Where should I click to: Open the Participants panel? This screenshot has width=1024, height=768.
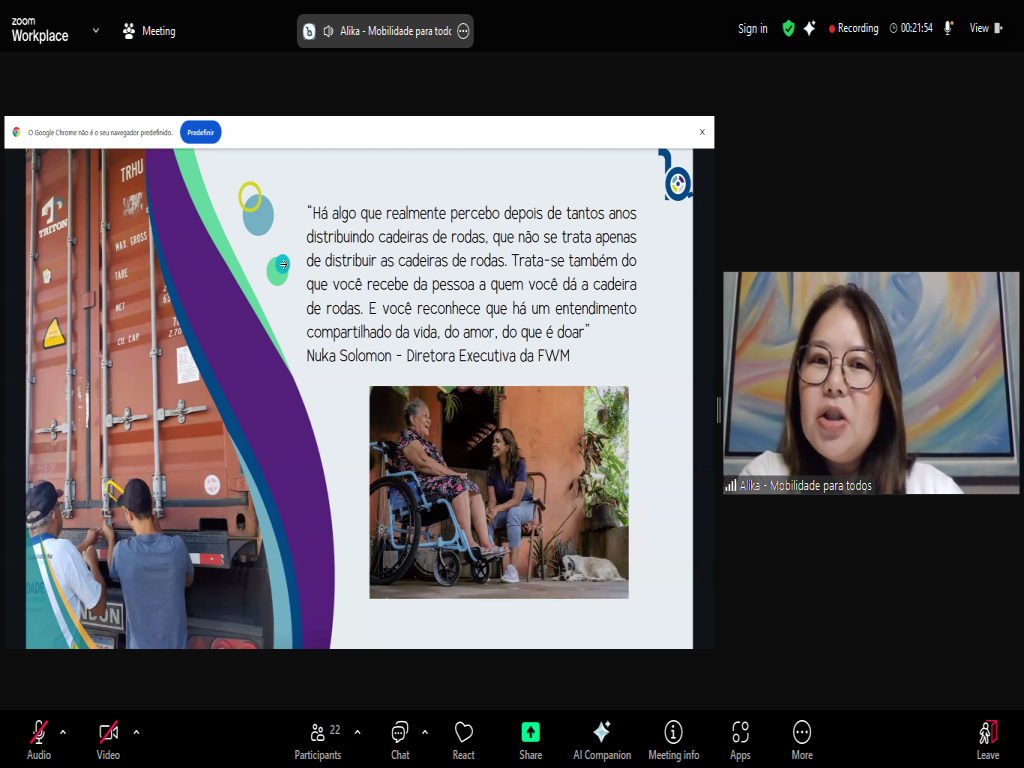tap(318, 738)
